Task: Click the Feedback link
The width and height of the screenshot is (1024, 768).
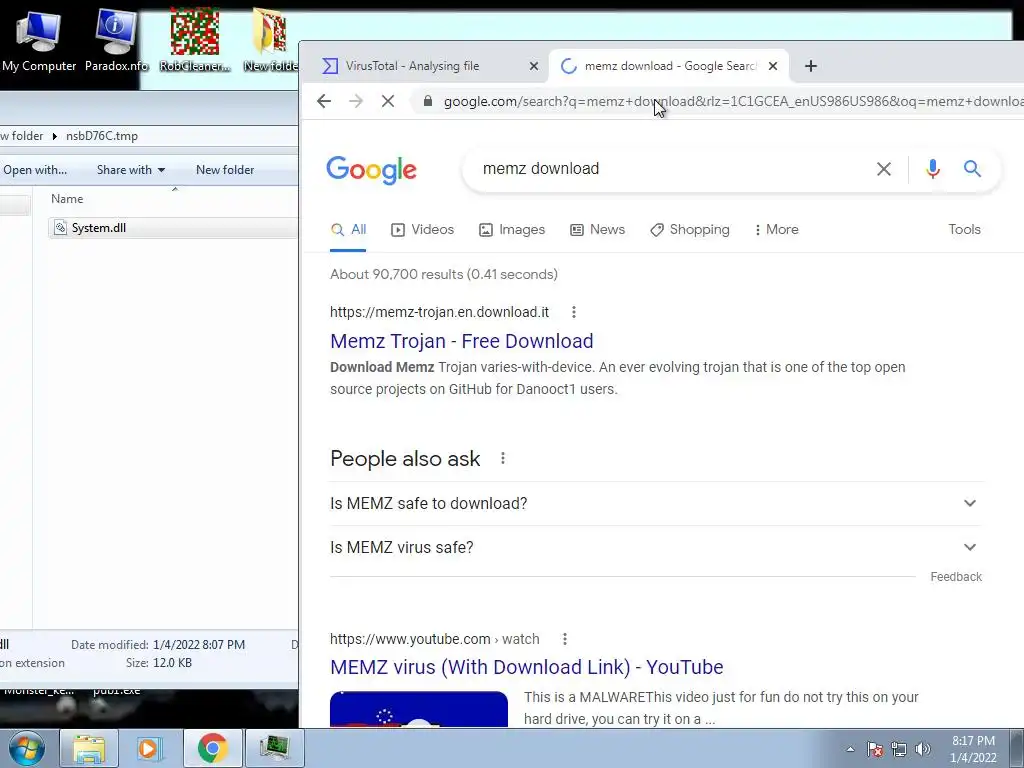Action: (x=955, y=577)
